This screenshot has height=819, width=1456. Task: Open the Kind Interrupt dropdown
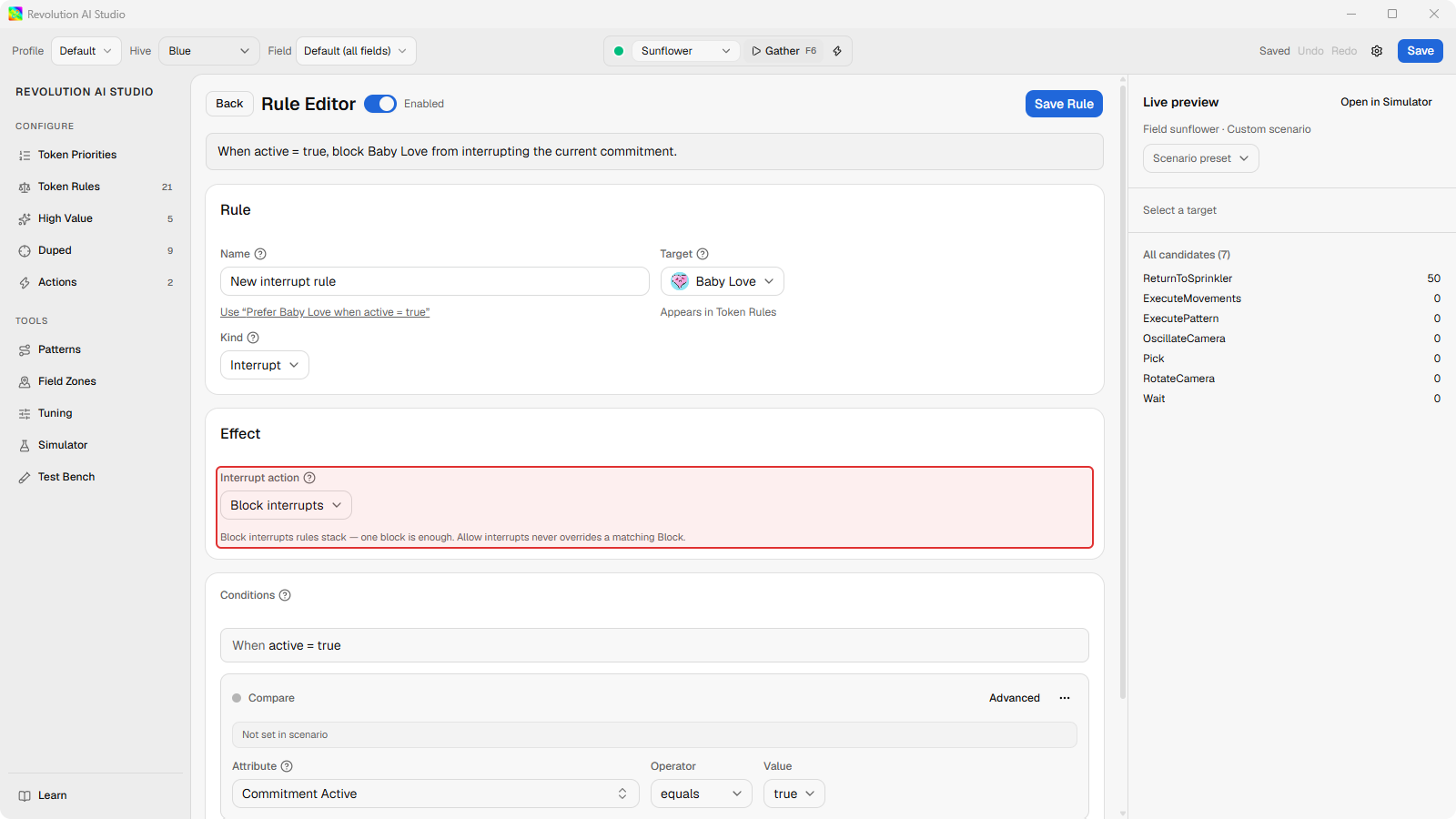click(x=265, y=365)
